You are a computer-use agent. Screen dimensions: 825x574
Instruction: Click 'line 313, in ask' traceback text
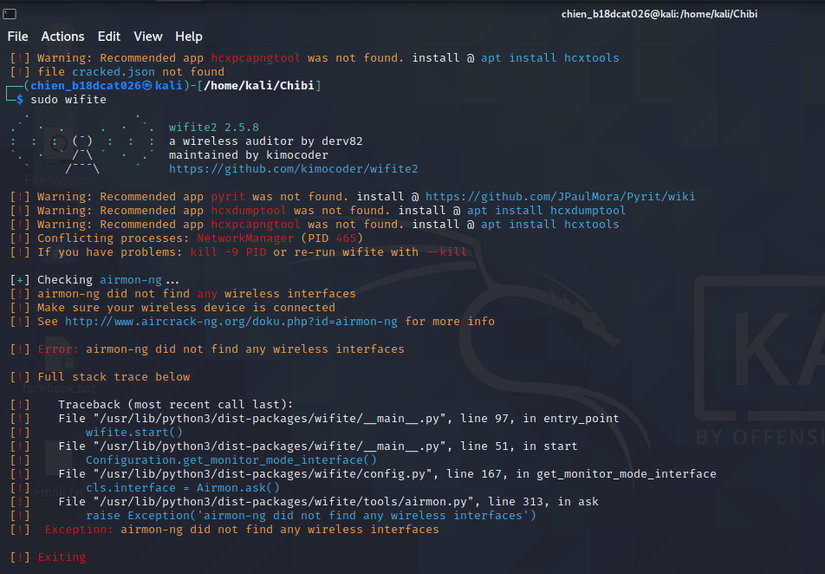click(x=543, y=502)
